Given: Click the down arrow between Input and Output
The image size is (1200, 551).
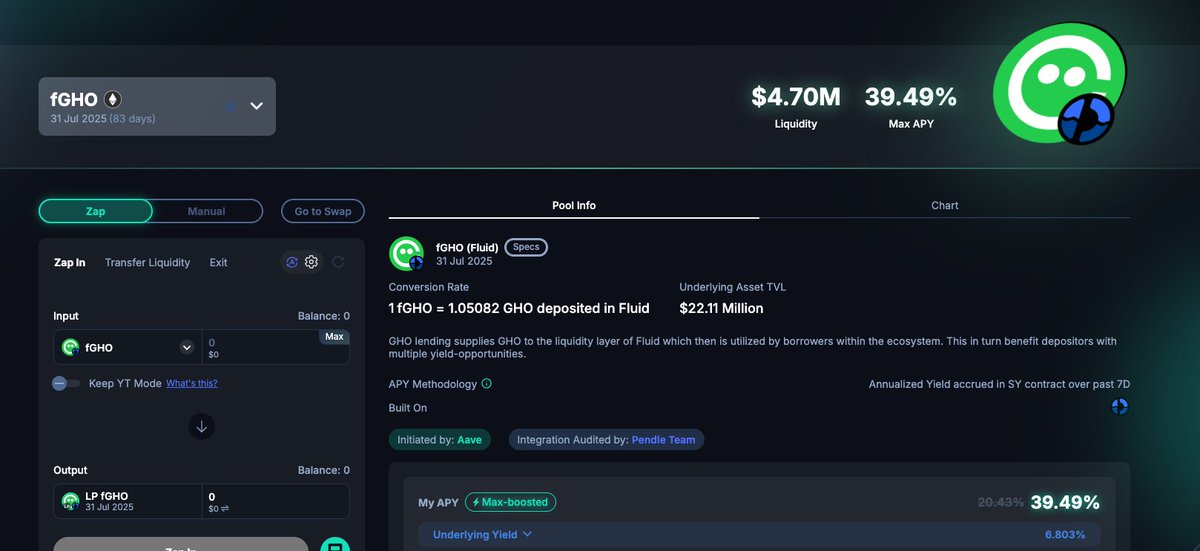Looking at the screenshot, I should pos(201,427).
